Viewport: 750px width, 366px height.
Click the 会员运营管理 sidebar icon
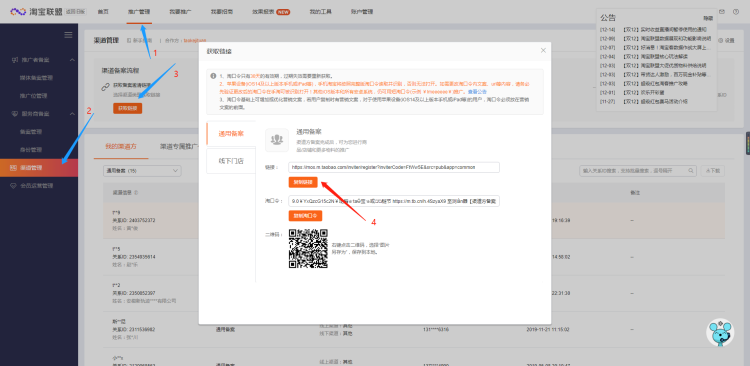click(13, 186)
